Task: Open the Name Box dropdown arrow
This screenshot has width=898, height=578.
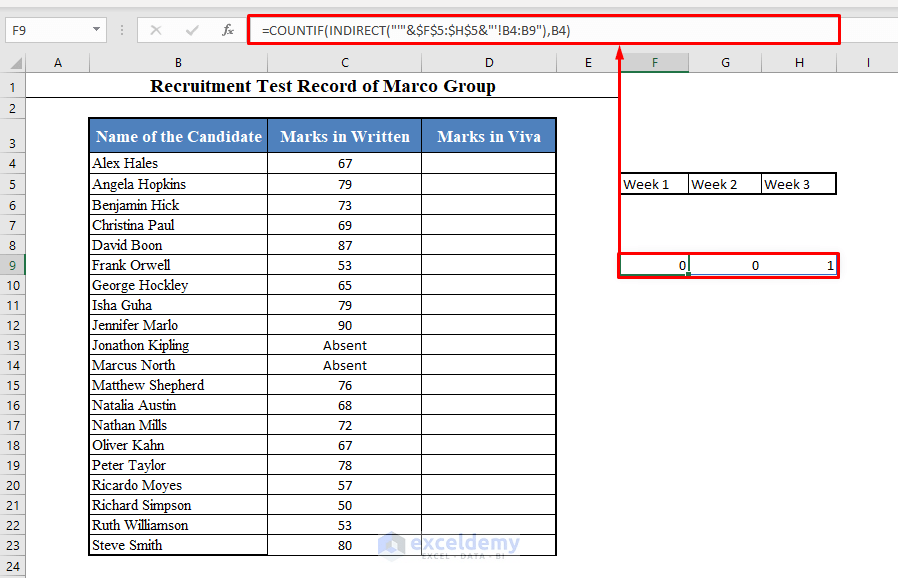Action: (x=97, y=30)
